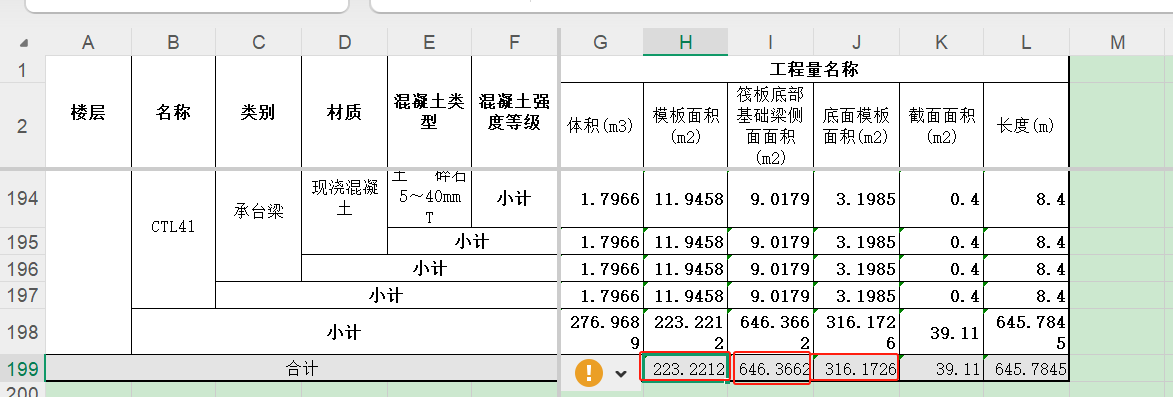Click the 楼层 header cell
The image size is (1173, 397).
click(88, 112)
